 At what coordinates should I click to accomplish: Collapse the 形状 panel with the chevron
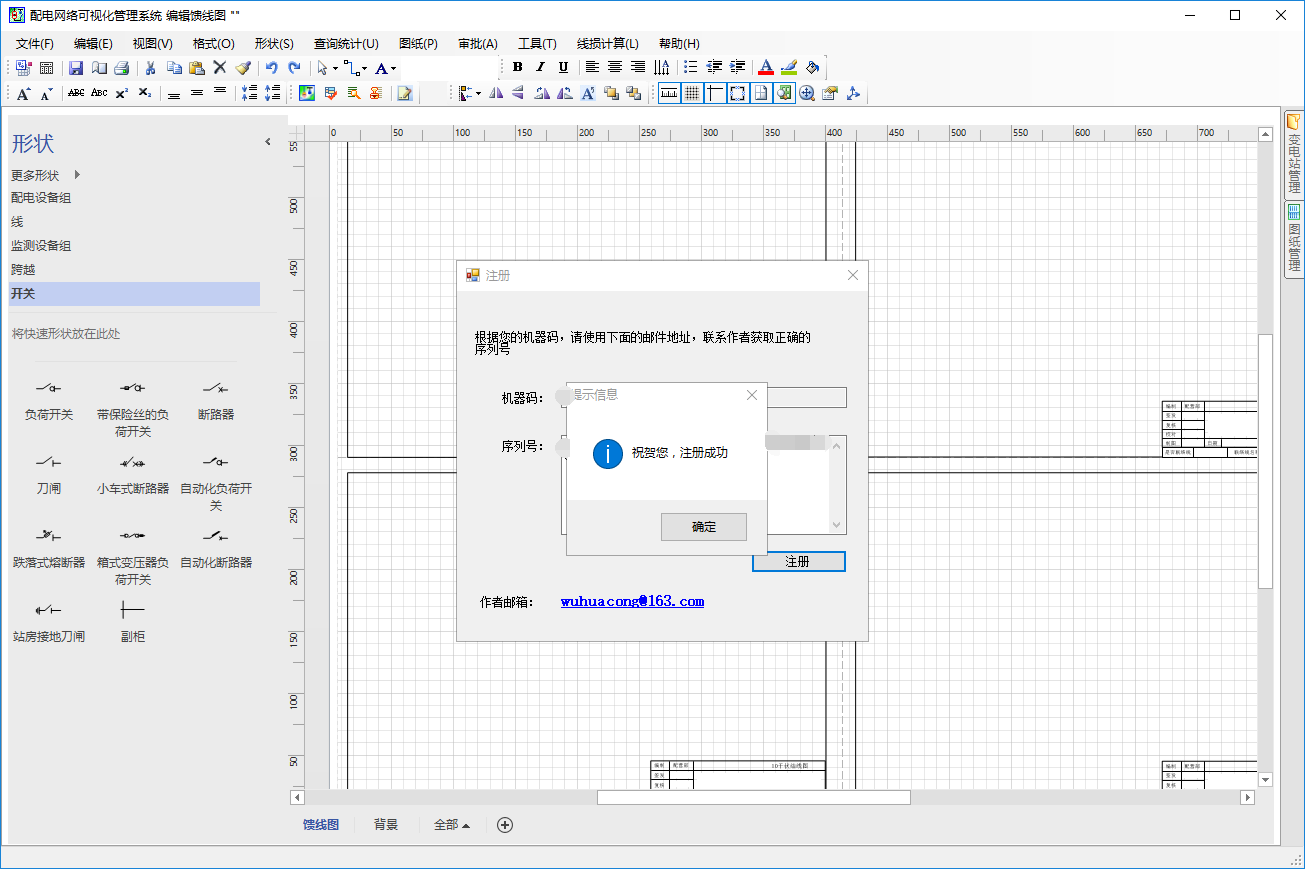click(x=268, y=142)
